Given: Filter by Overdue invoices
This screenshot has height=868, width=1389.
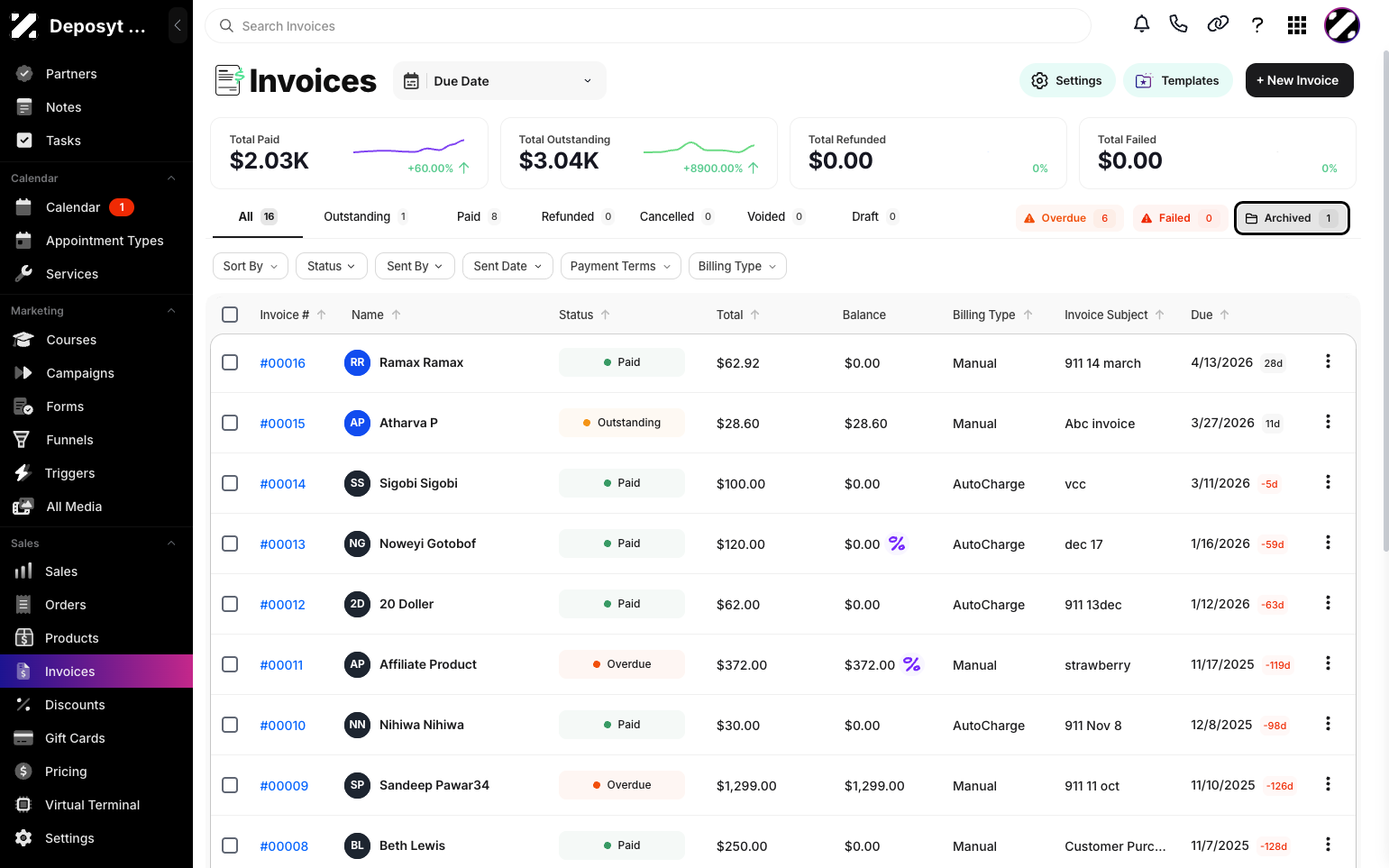Looking at the screenshot, I should click(x=1069, y=218).
